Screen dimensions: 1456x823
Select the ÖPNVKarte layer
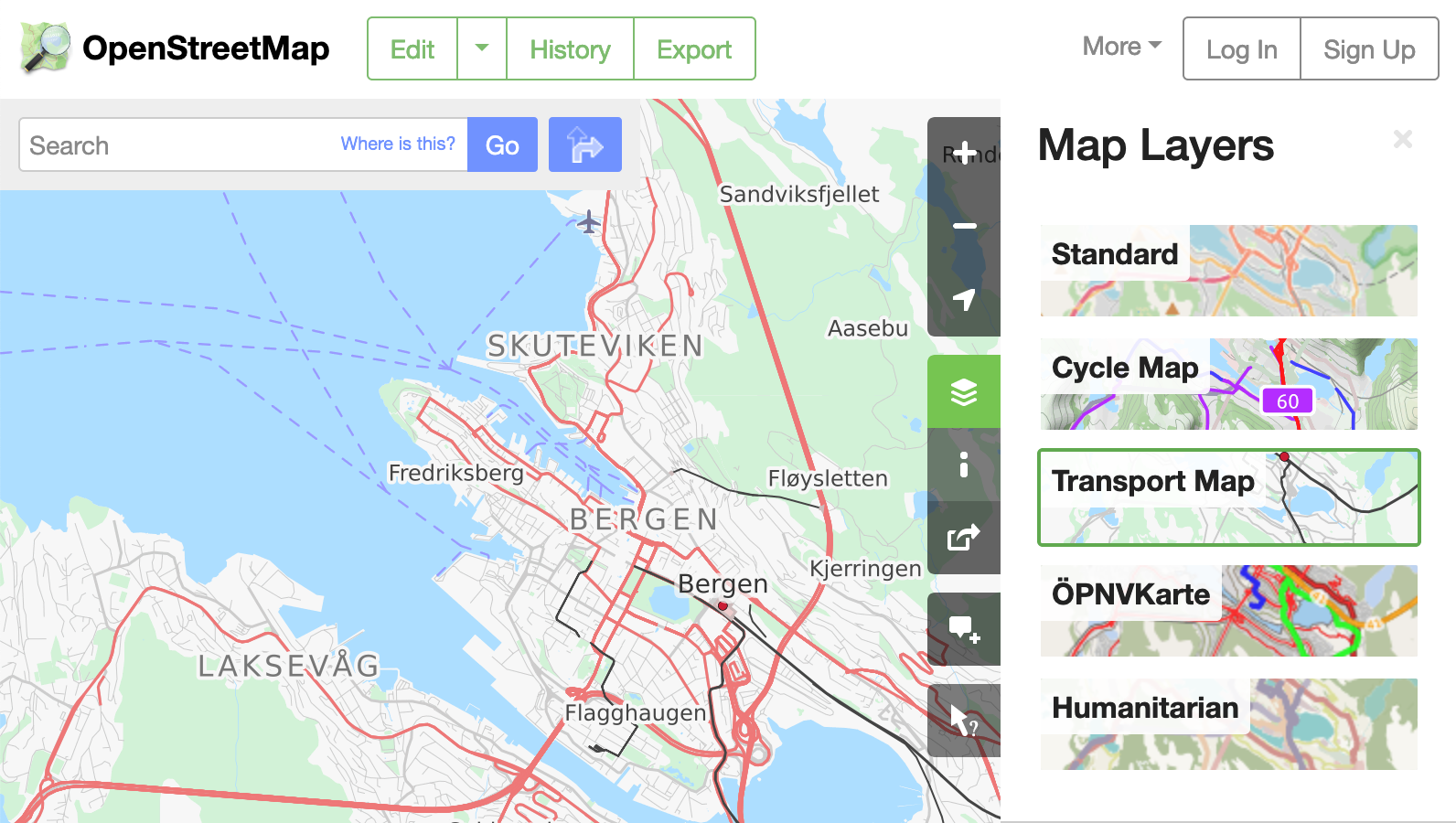point(1229,611)
